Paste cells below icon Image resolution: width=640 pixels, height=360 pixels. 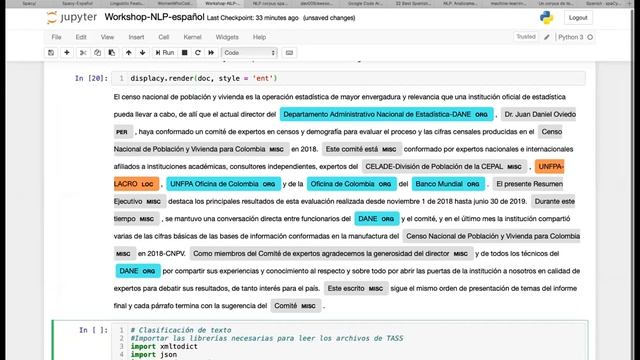111,53
